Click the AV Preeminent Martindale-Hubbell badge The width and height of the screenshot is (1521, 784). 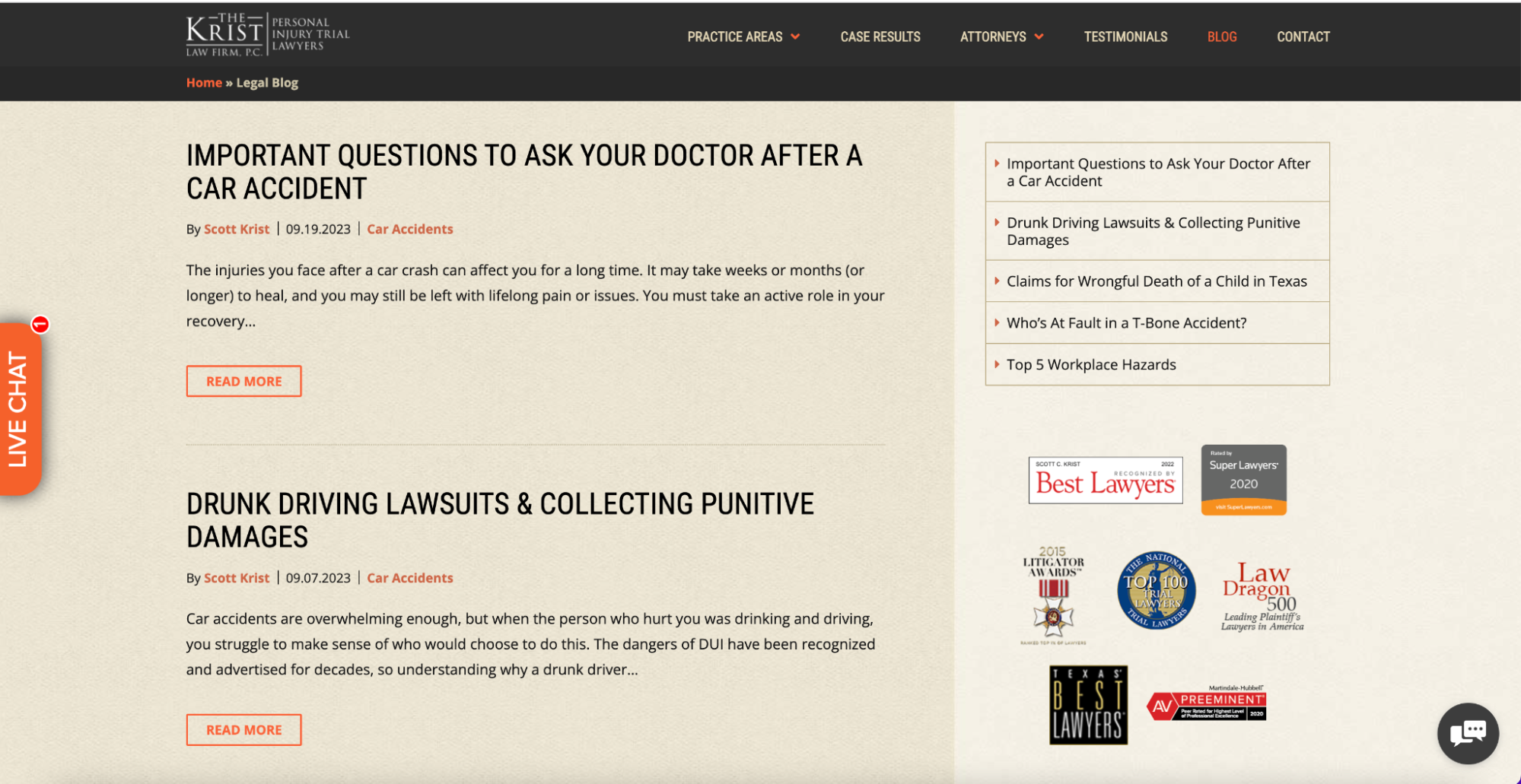click(1207, 704)
